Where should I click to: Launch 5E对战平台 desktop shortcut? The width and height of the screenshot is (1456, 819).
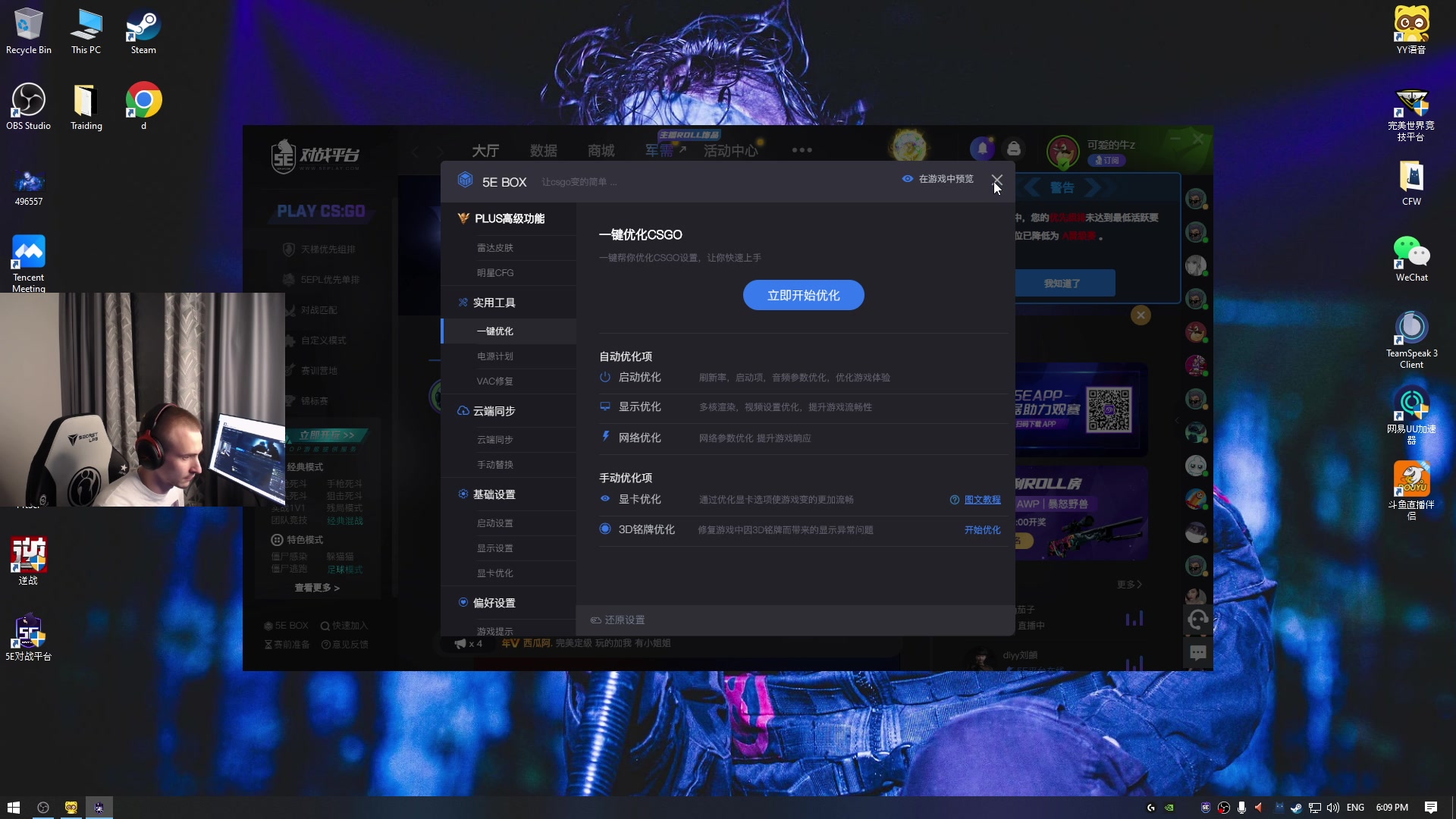29,637
